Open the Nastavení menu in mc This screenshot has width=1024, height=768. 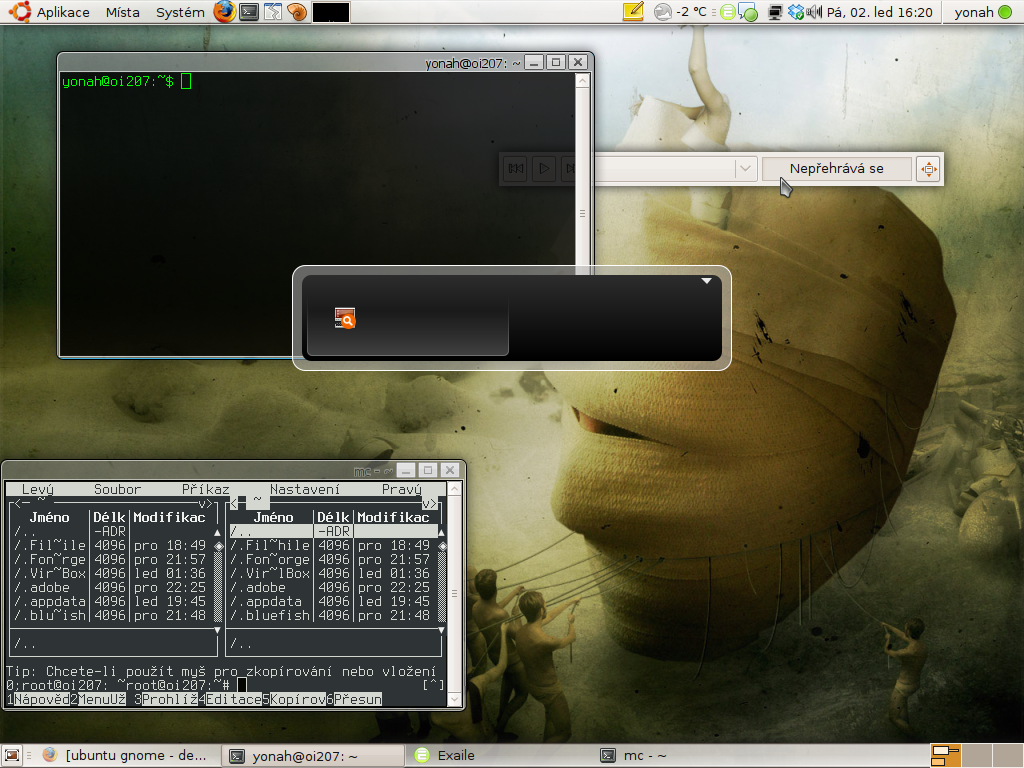305,489
